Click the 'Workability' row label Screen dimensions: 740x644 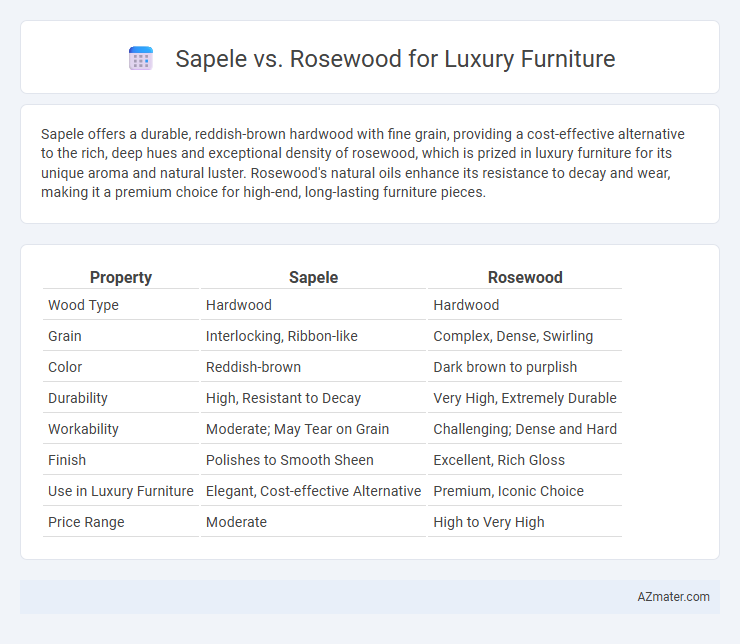point(83,429)
